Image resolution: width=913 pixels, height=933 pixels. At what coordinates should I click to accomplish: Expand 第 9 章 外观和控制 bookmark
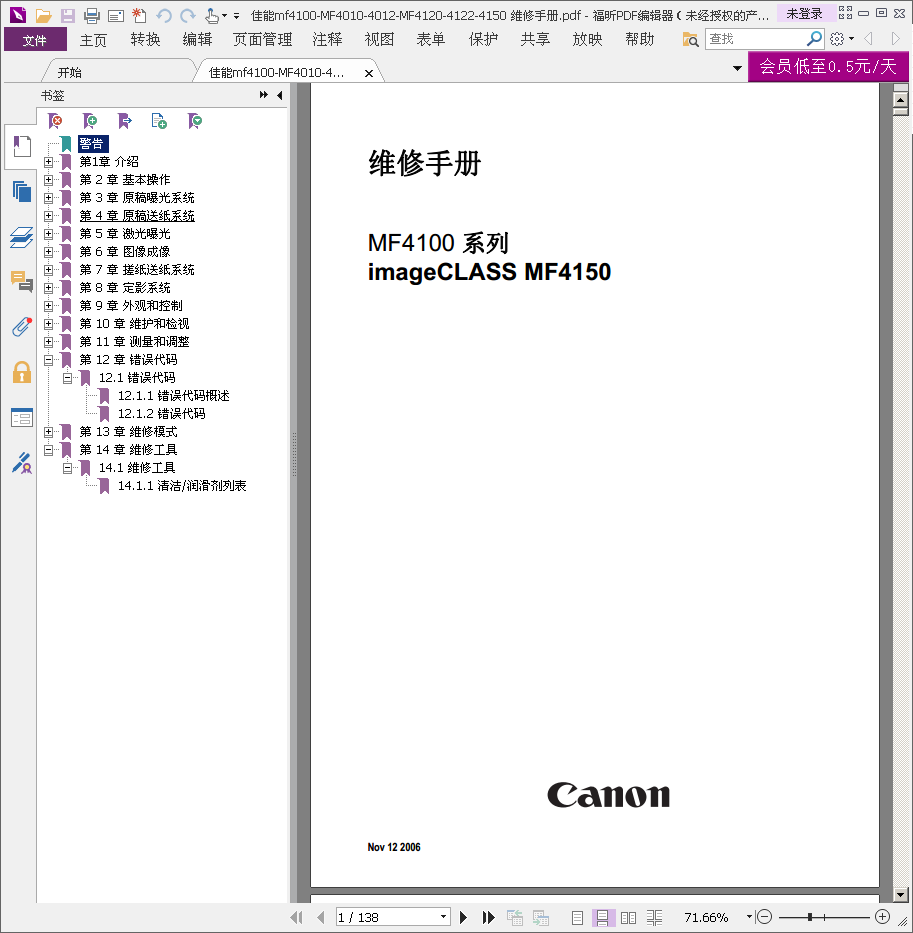click(x=49, y=305)
